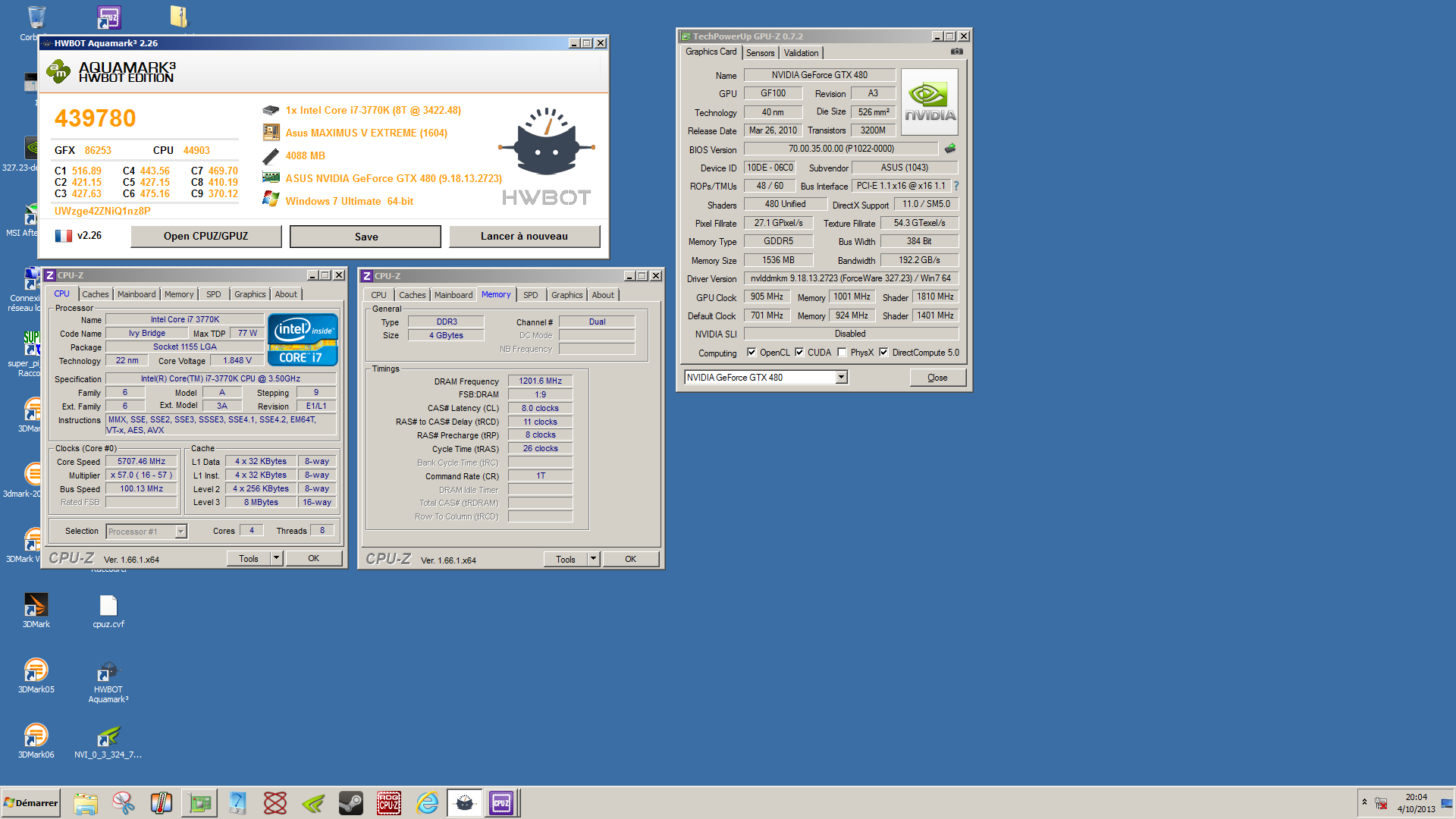
Task: Click the system tray clock 20:04
Action: [x=1416, y=798]
